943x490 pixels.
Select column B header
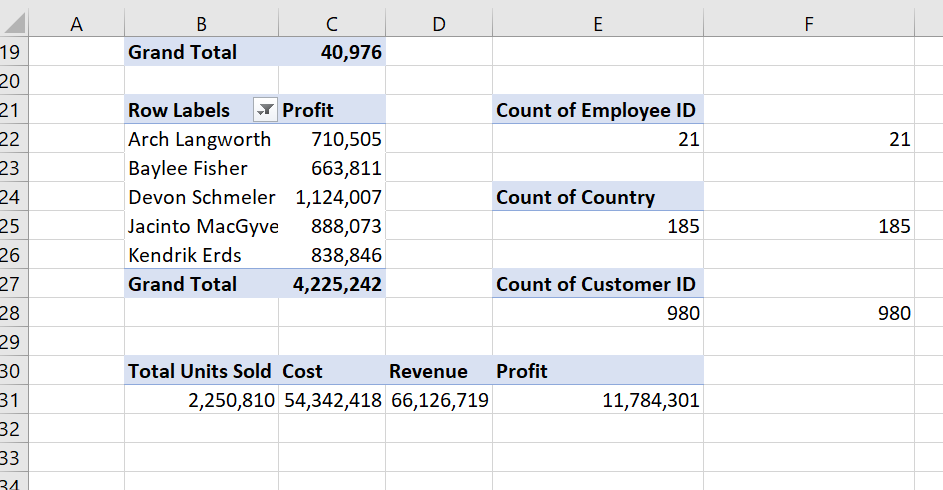(x=201, y=24)
